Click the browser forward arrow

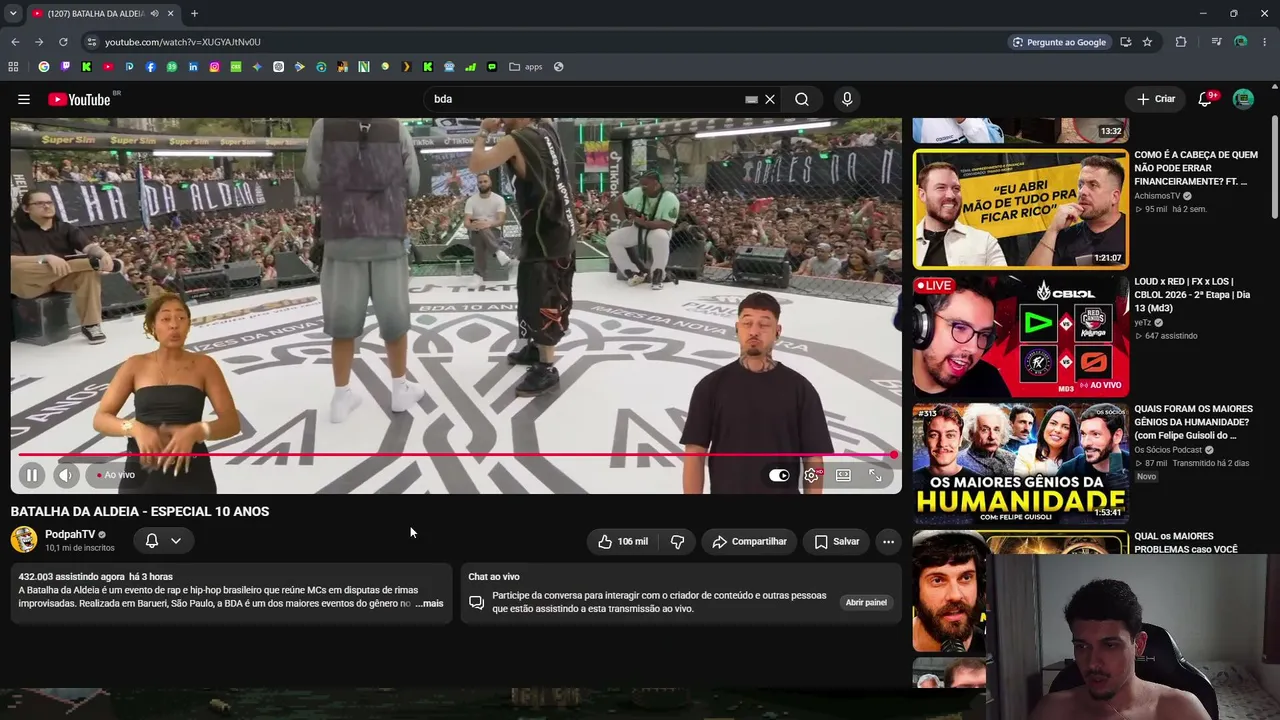coord(39,42)
